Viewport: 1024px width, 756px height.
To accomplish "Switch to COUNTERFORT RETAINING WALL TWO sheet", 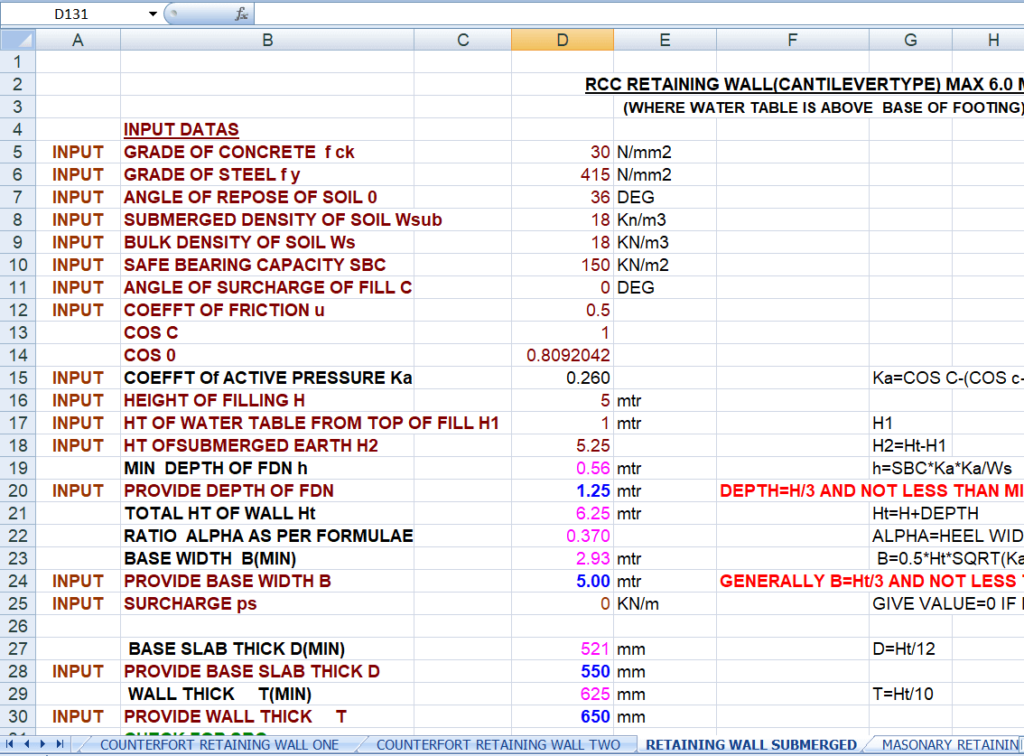I will tap(497, 744).
